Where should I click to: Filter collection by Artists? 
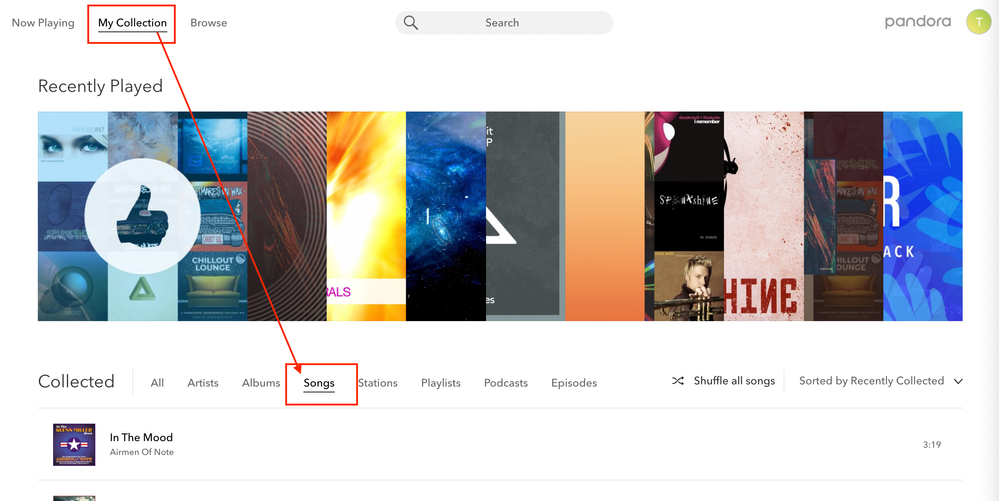[203, 383]
